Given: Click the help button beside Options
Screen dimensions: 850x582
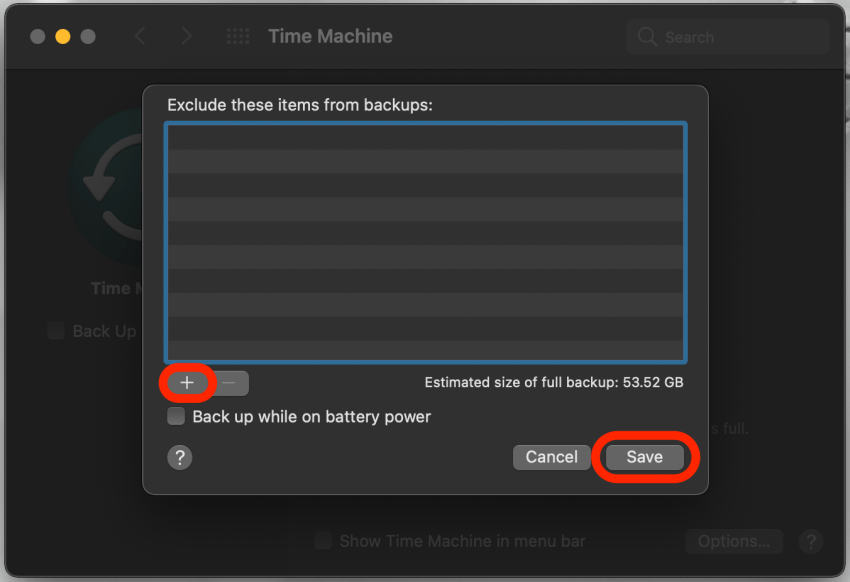Looking at the screenshot, I should pos(810,541).
